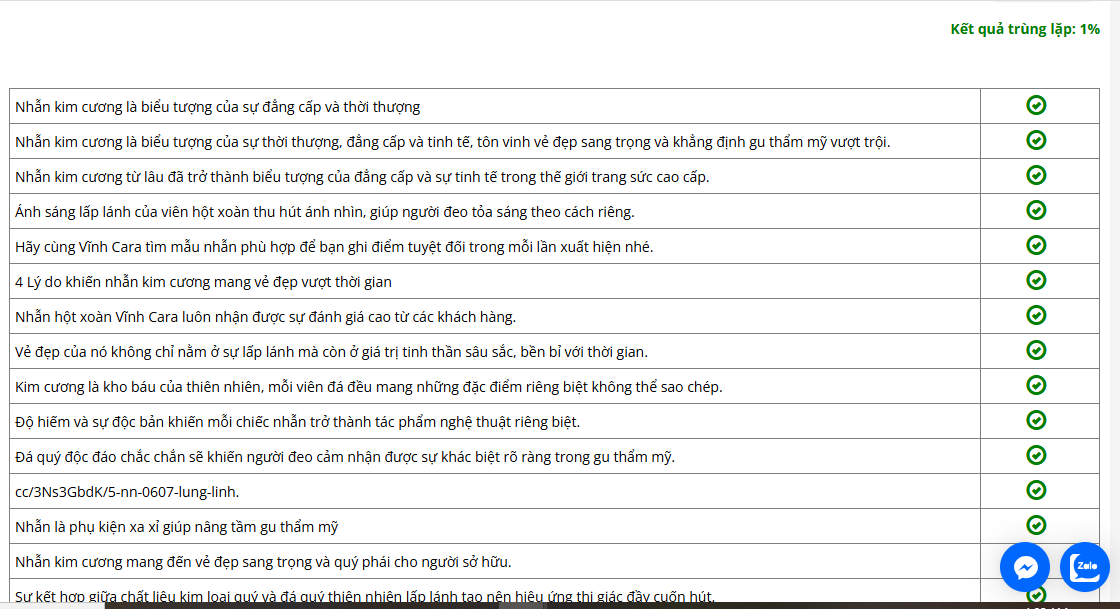
Task: Click check icon for 'Ánh sáng lấp lánh' row
Action: (x=1036, y=211)
